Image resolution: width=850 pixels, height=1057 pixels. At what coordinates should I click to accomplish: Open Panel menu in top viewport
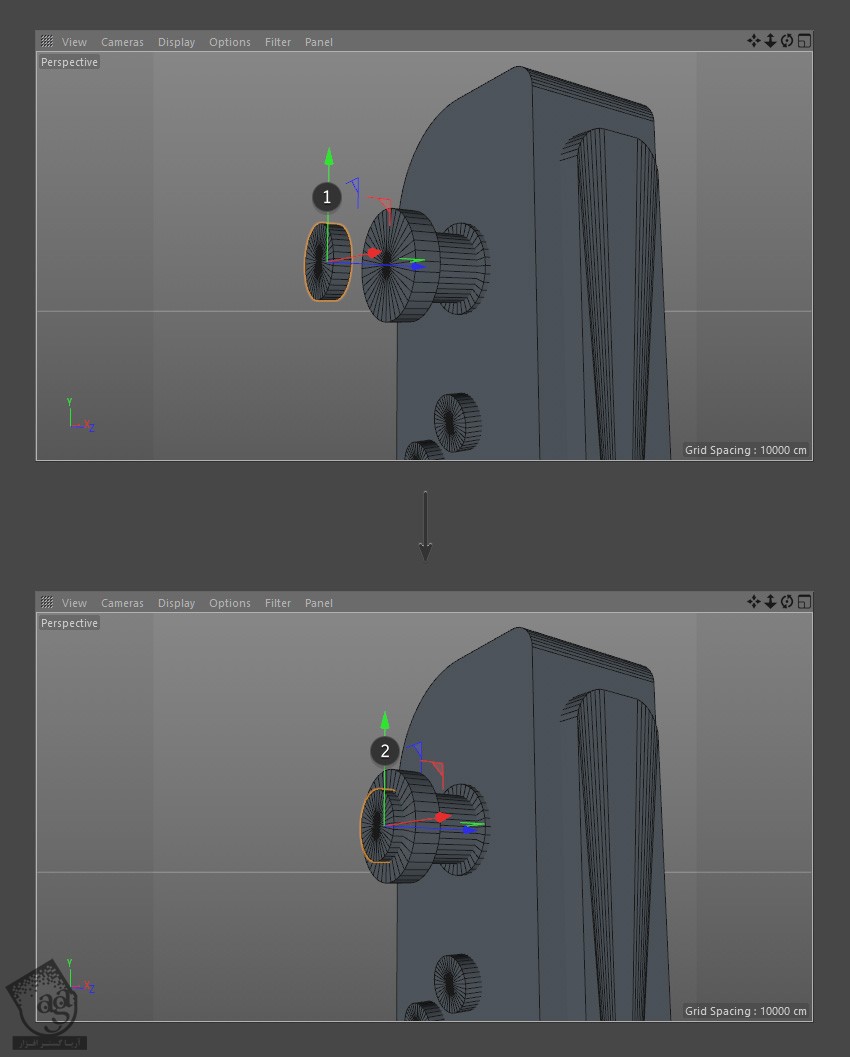click(318, 42)
